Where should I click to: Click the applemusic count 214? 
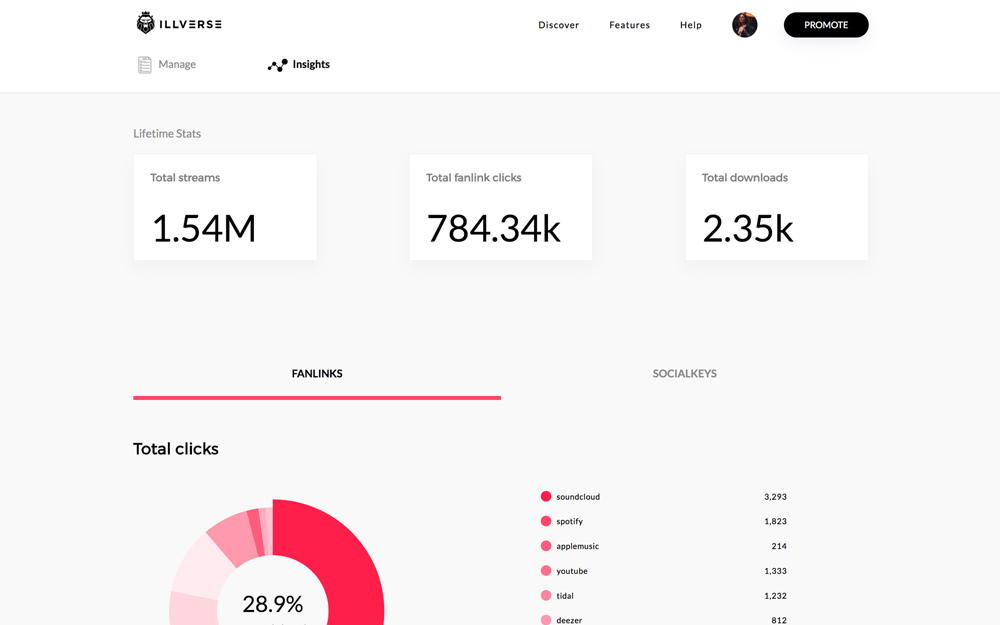pos(779,547)
